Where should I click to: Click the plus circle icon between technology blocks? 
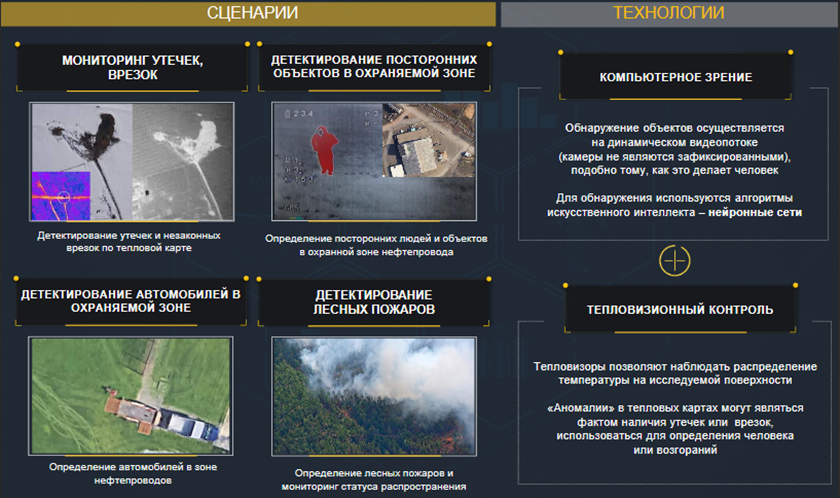click(676, 259)
